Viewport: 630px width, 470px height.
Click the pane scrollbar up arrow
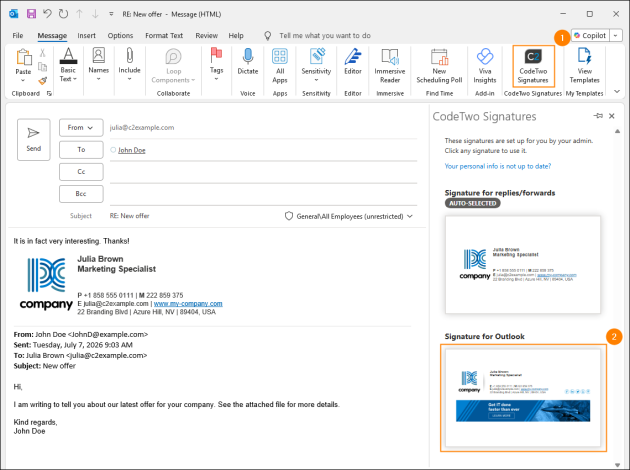pyautogui.click(x=617, y=131)
